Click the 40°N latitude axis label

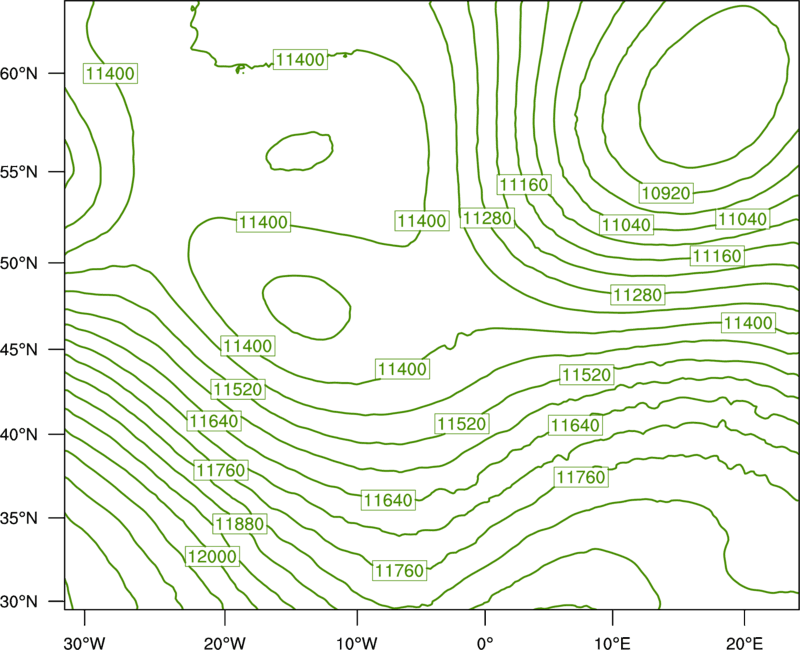tap(19, 434)
